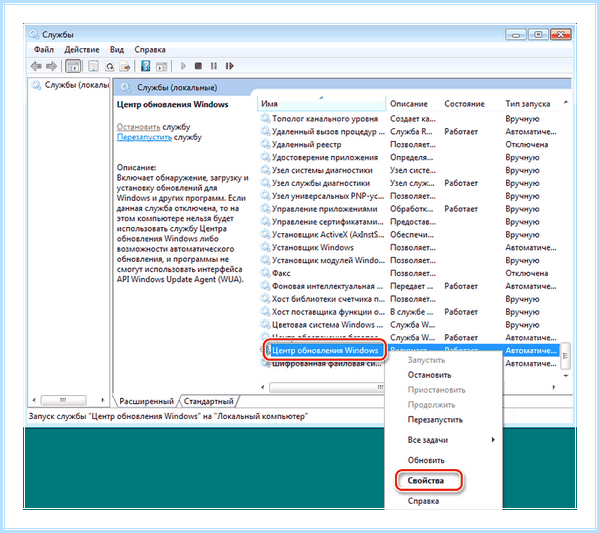Viewport: 600px width, 533px height.
Task: Choose Перезапустить in the context menu
Action: pos(435,420)
